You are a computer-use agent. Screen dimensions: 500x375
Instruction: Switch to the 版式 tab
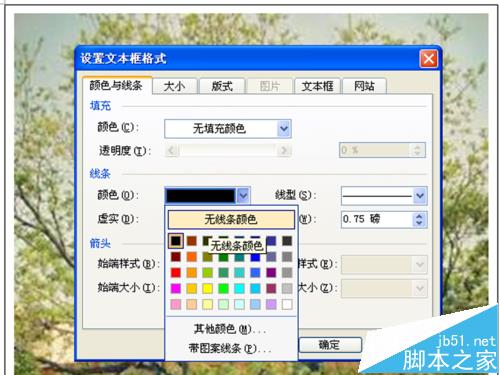coord(222,86)
